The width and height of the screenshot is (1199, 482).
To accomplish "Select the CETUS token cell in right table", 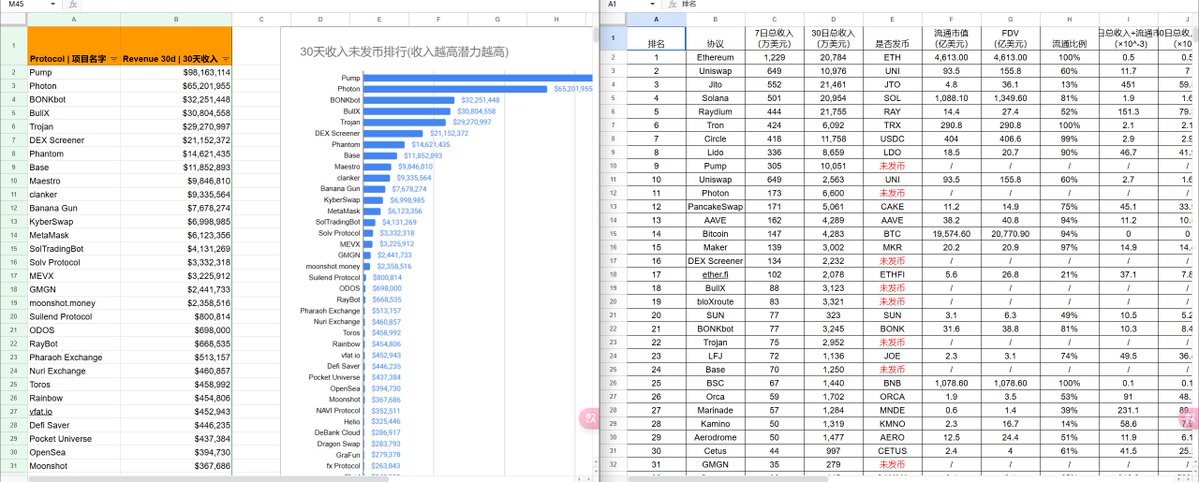I will pyautogui.click(x=892, y=451).
